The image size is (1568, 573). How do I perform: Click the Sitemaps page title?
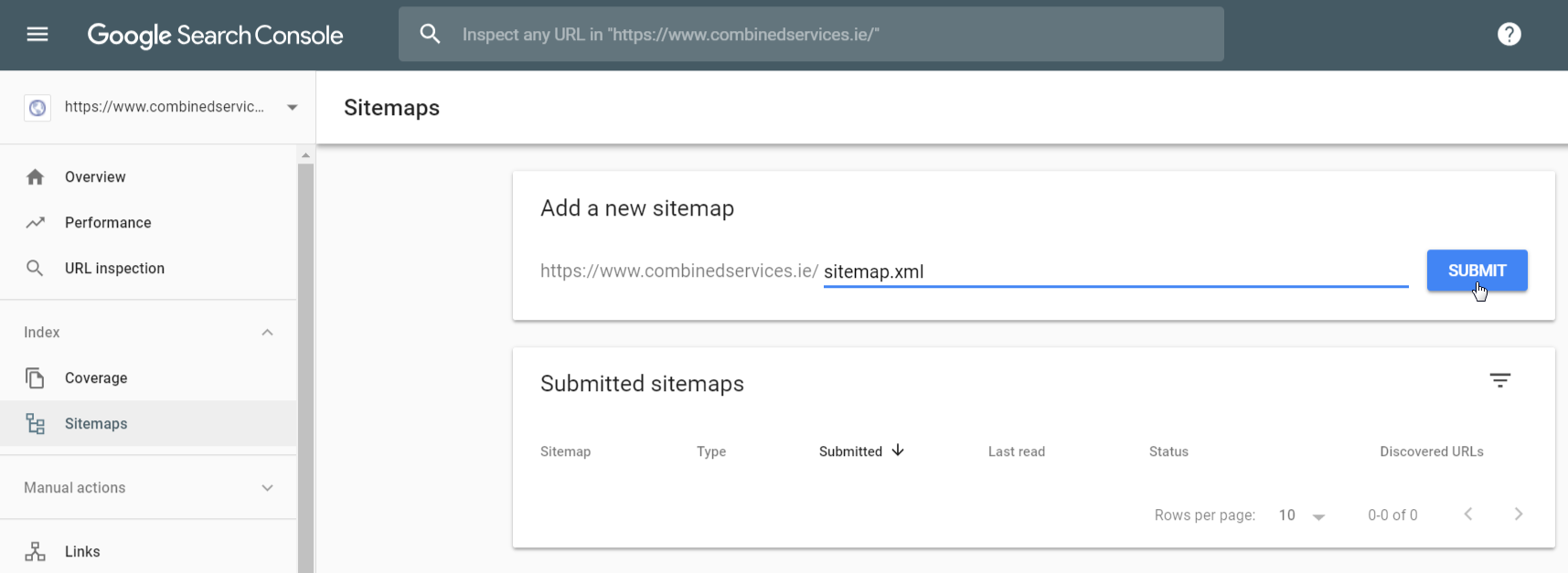point(391,108)
